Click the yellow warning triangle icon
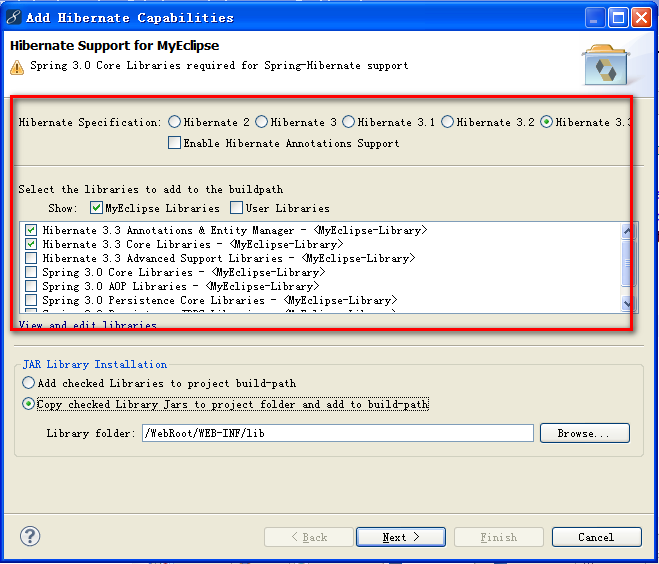659x564 pixels. point(17,67)
